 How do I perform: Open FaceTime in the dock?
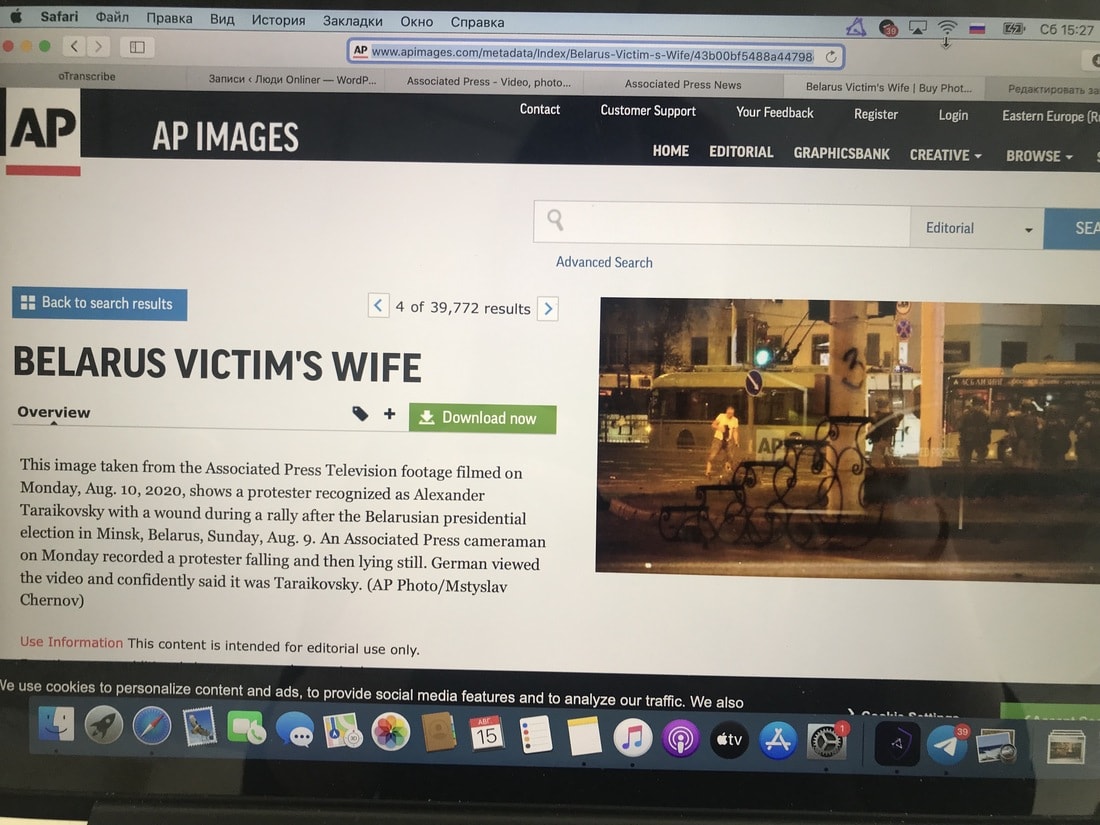click(x=246, y=728)
